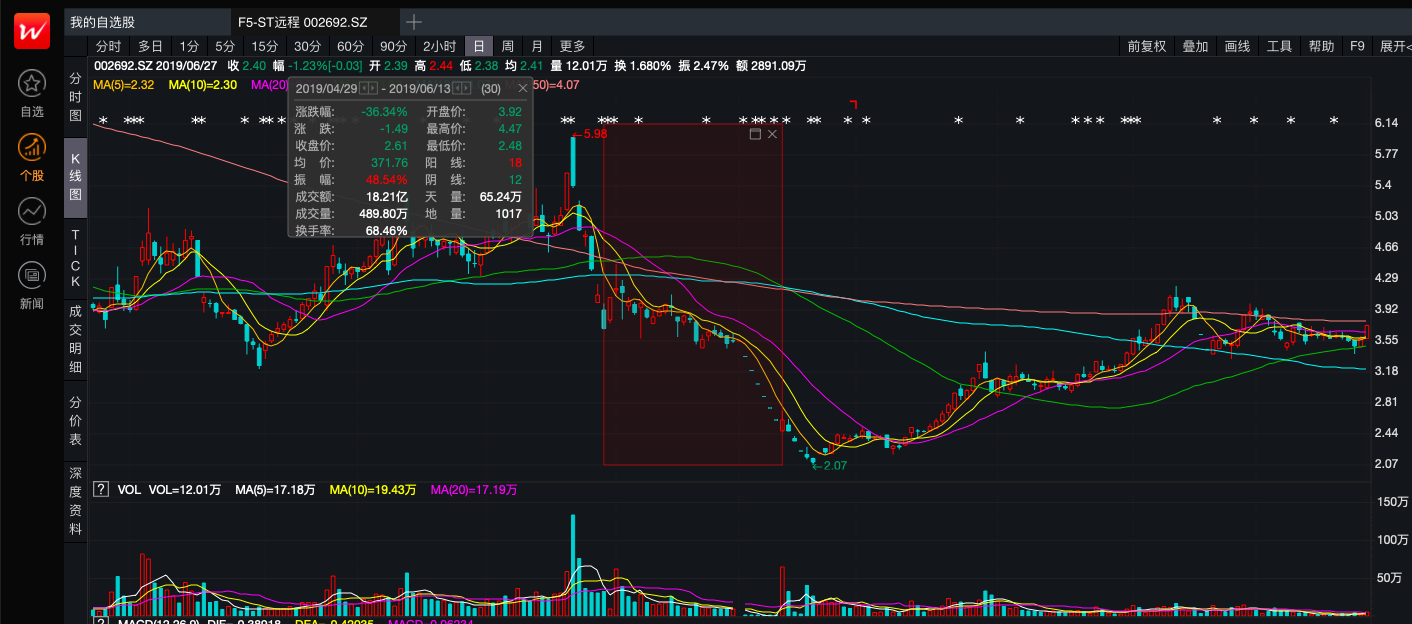Viewport: 1412px width, 624px height.
Task: Click the F9 button
Action: pos(1357,46)
